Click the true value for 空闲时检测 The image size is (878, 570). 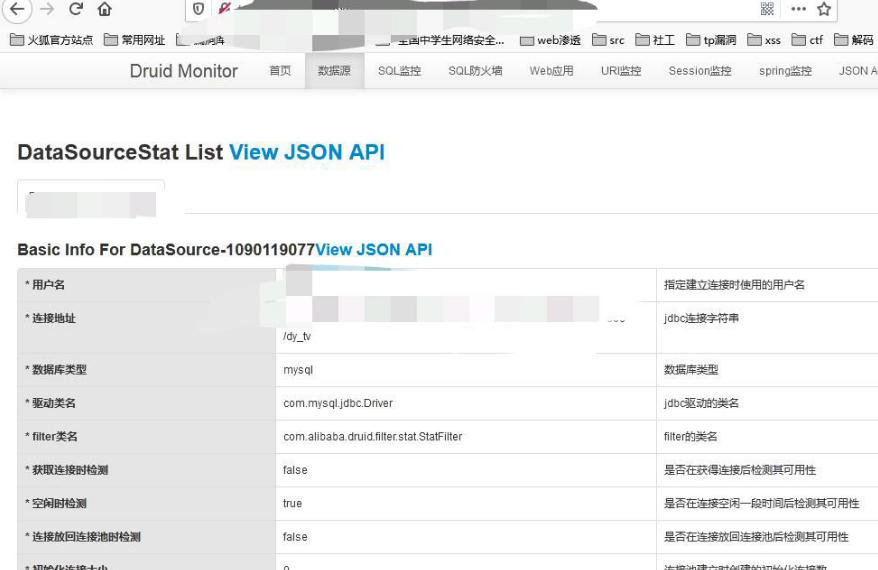(292, 503)
